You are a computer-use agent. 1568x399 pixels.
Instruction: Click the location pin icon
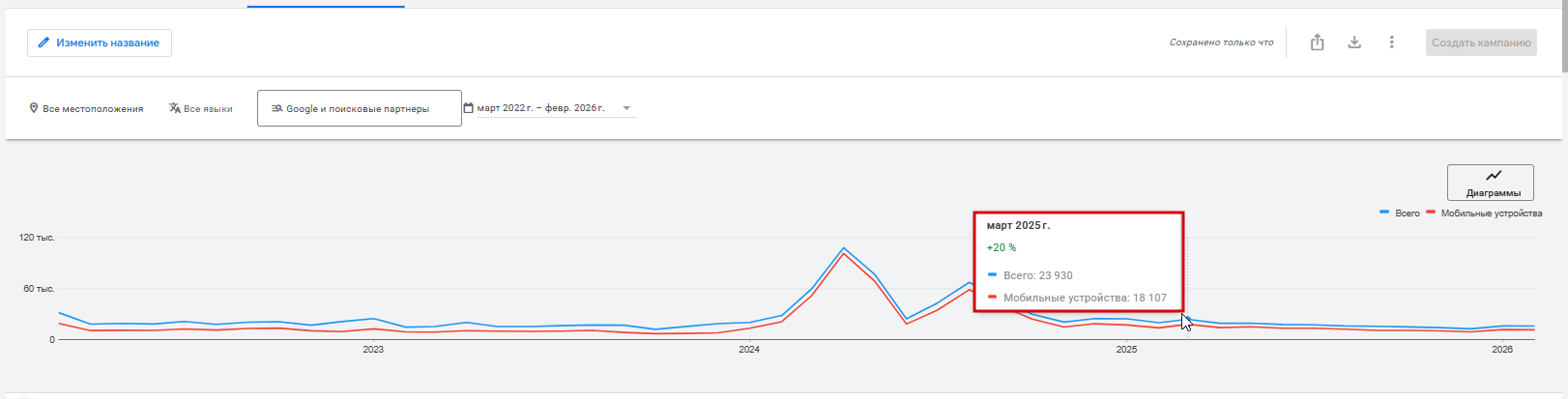coord(34,108)
